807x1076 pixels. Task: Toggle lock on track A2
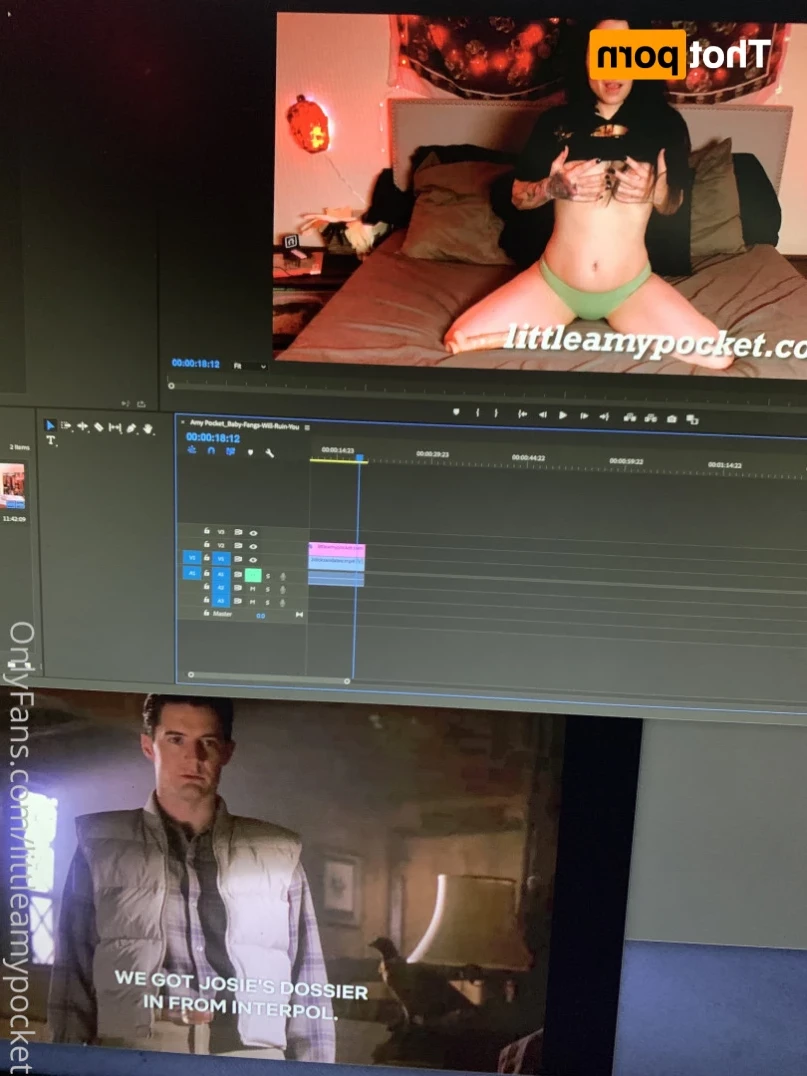(207, 587)
